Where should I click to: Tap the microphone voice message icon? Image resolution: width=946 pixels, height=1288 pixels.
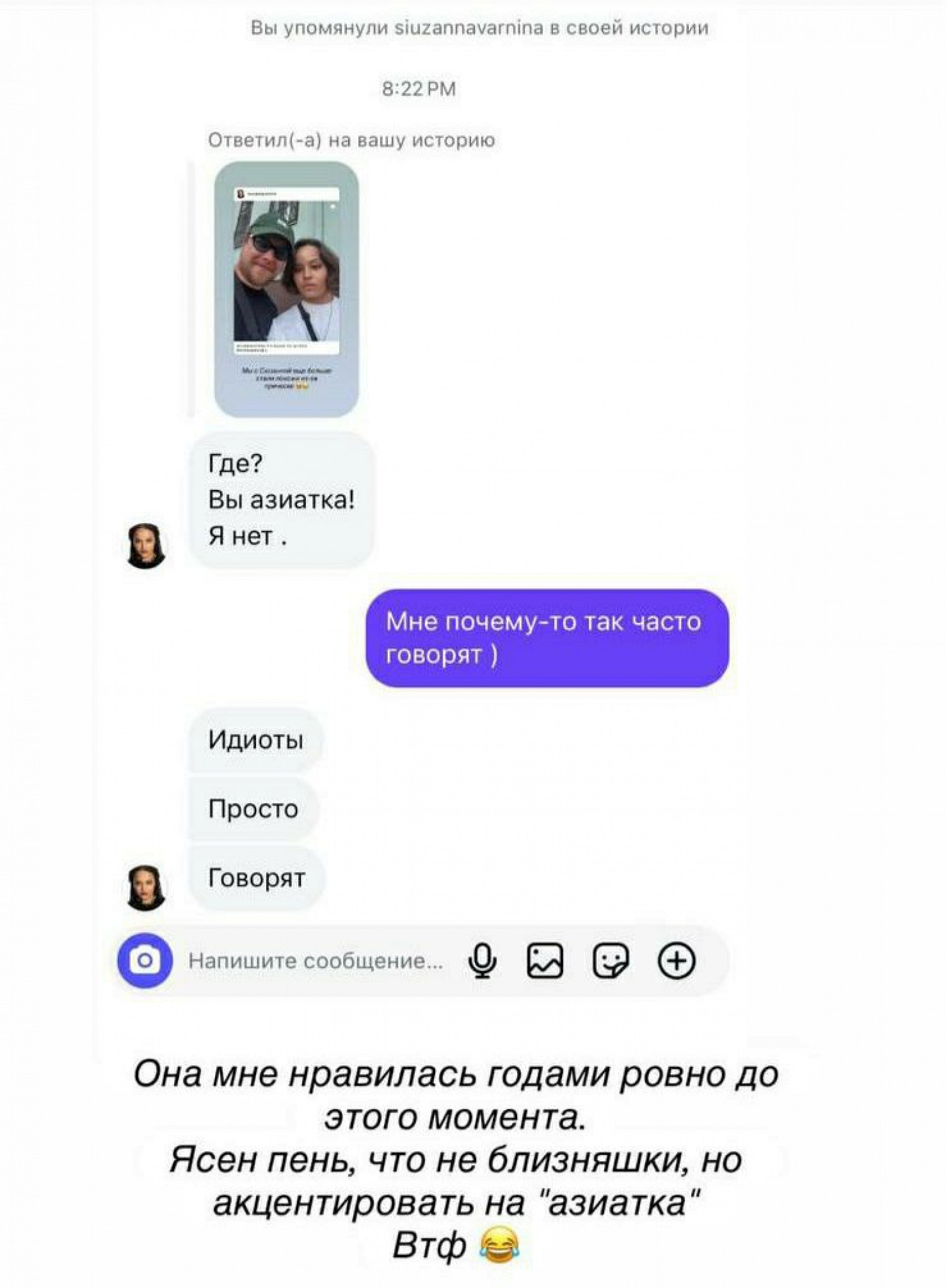(482, 961)
